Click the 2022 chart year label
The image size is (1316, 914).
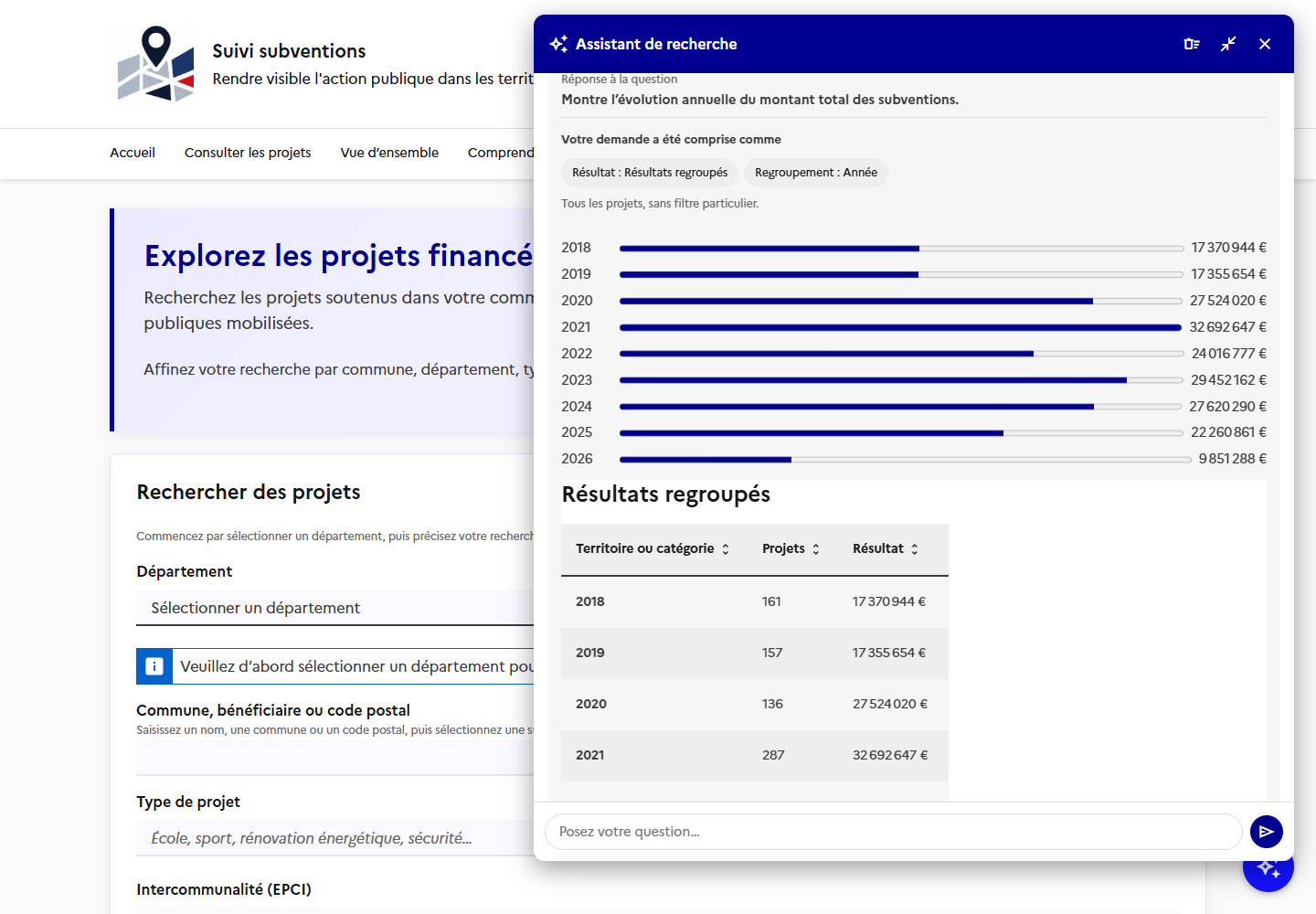point(577,354)
